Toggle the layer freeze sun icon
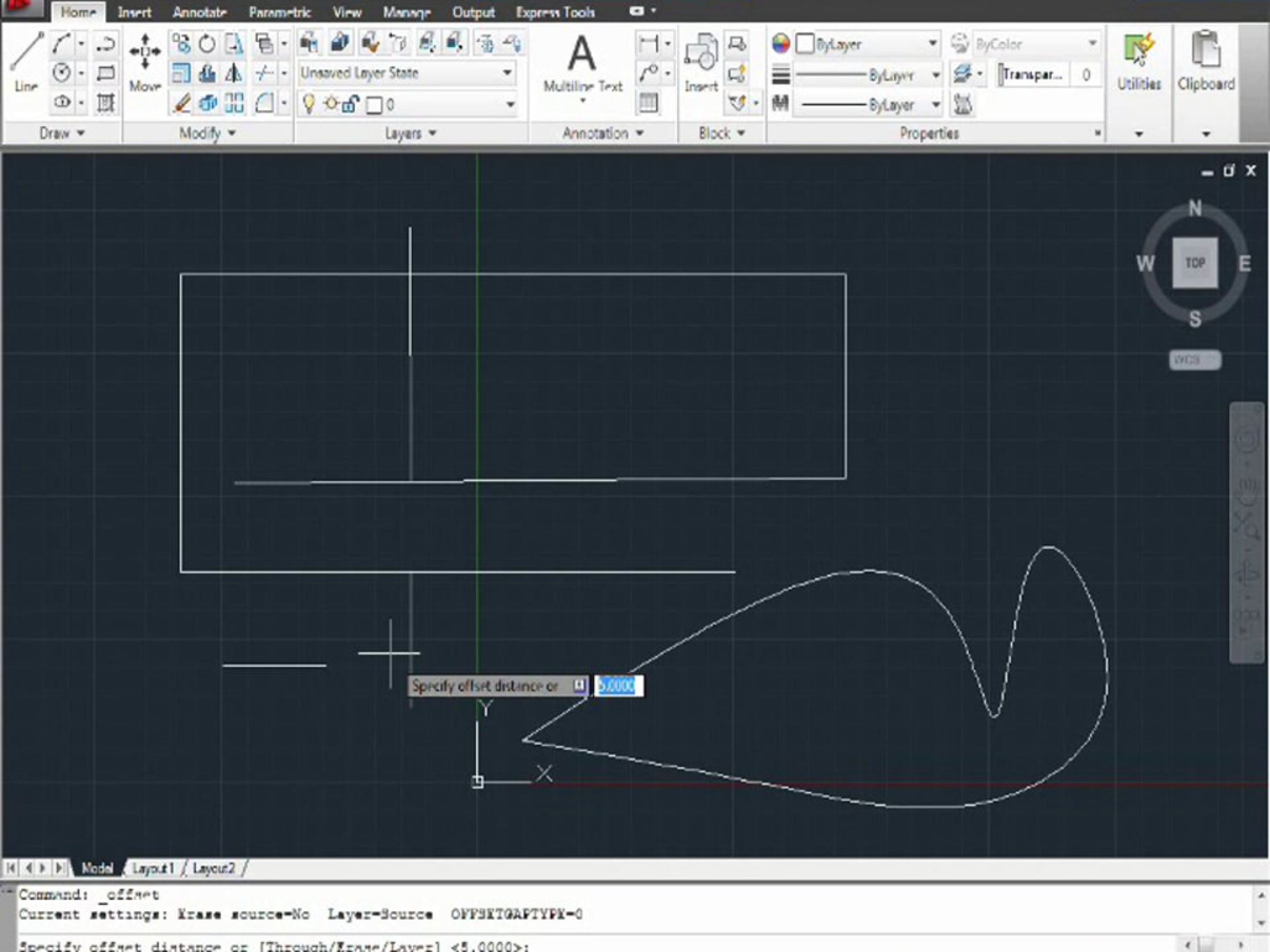The height and width of the screenshot is (952, 1270). coord(331,104)
